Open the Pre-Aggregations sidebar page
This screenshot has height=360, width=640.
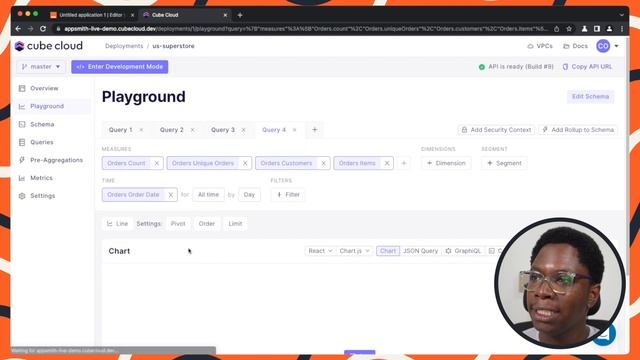coord(56,160)
